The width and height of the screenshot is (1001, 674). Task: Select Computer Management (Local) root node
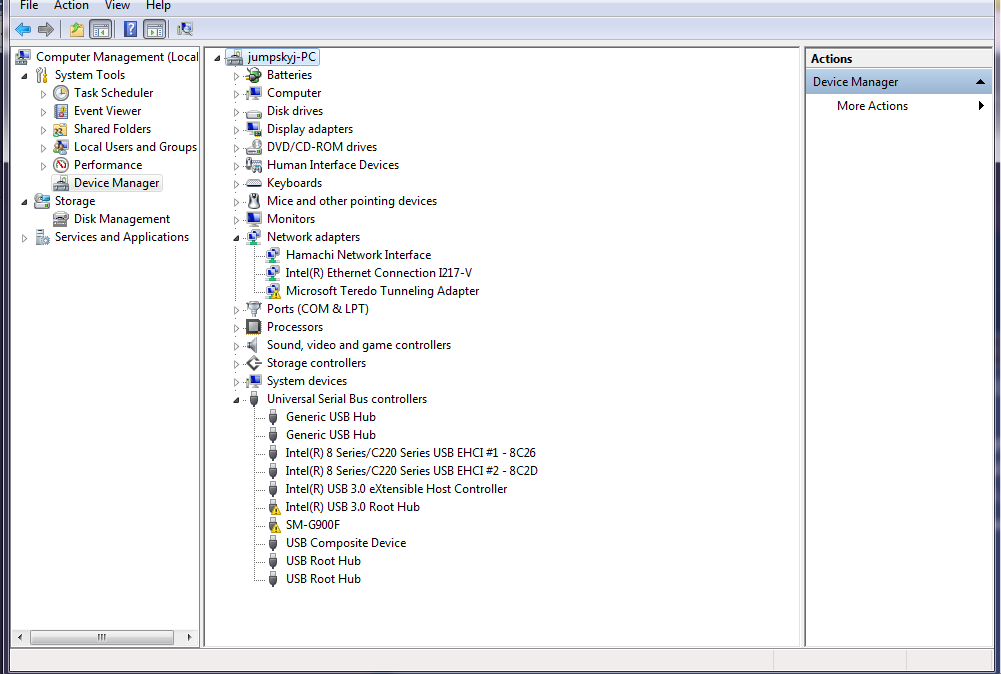coord(117,57)
